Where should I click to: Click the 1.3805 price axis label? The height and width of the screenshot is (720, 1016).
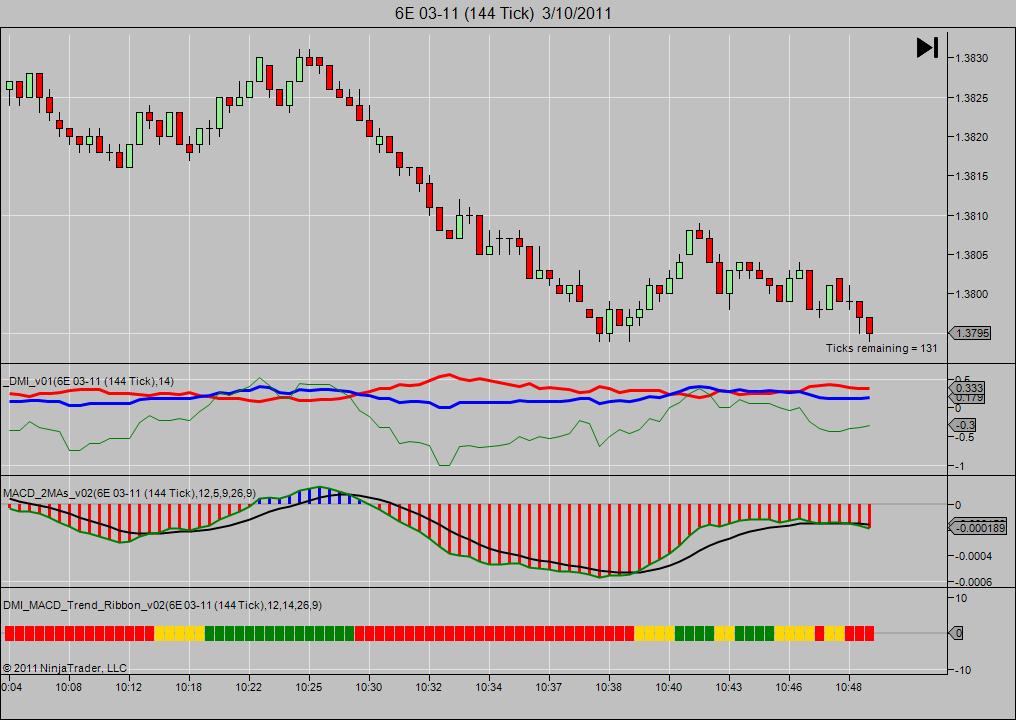(x=971, y=255)
